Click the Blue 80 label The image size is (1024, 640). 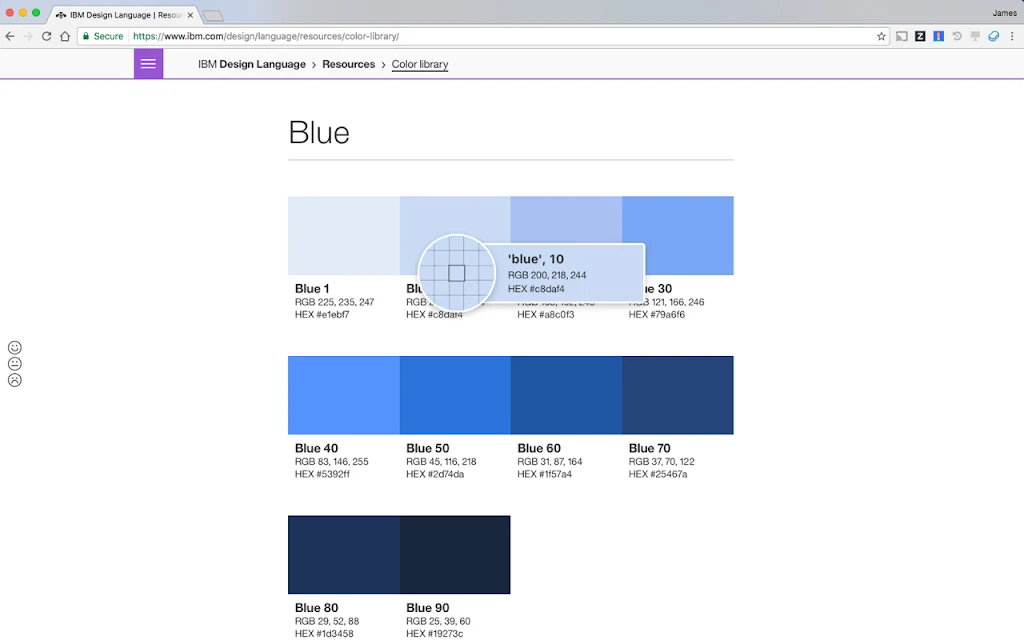(x=316, y=607)
